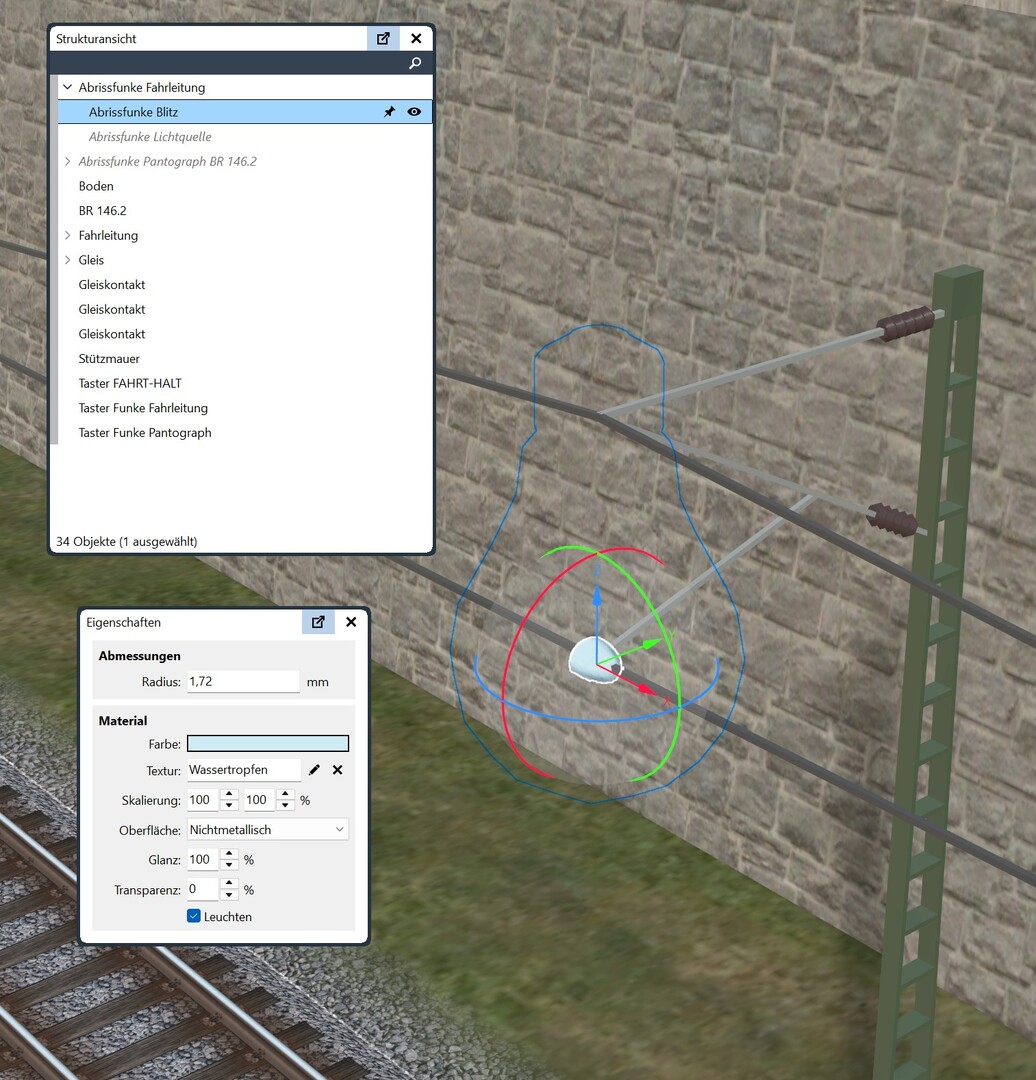Toggle visibility of Abrissfunke Blitz
This screenshot has height=1080, width=1036.
coord(414,112)
